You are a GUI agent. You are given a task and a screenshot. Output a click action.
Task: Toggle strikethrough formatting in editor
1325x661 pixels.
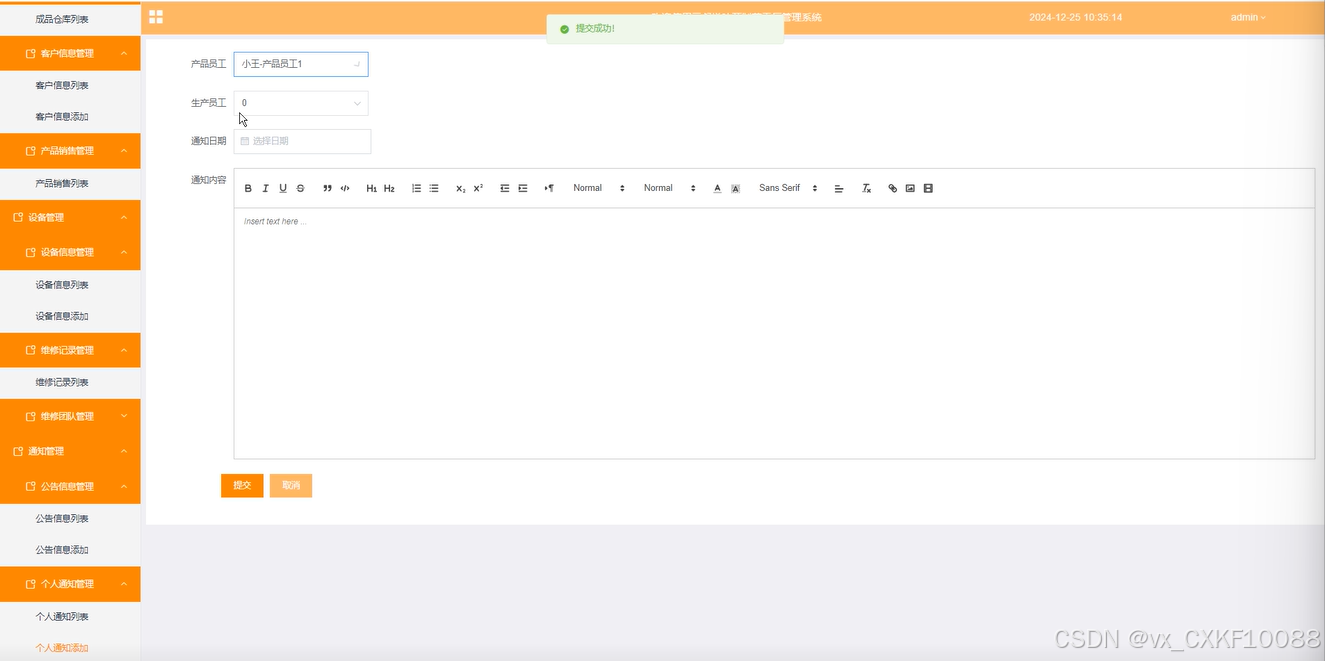coord(300,188)
